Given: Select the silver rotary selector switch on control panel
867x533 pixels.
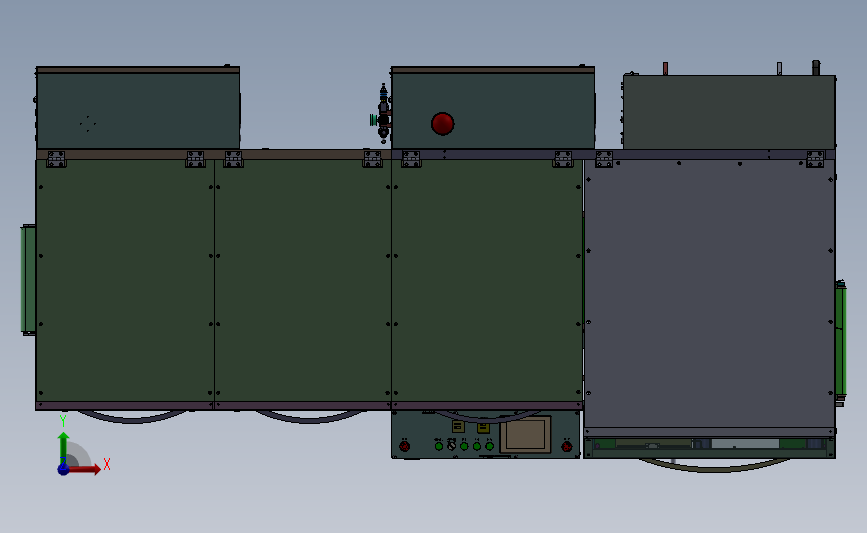Looking at the screenshot, I should pos(451,445).
